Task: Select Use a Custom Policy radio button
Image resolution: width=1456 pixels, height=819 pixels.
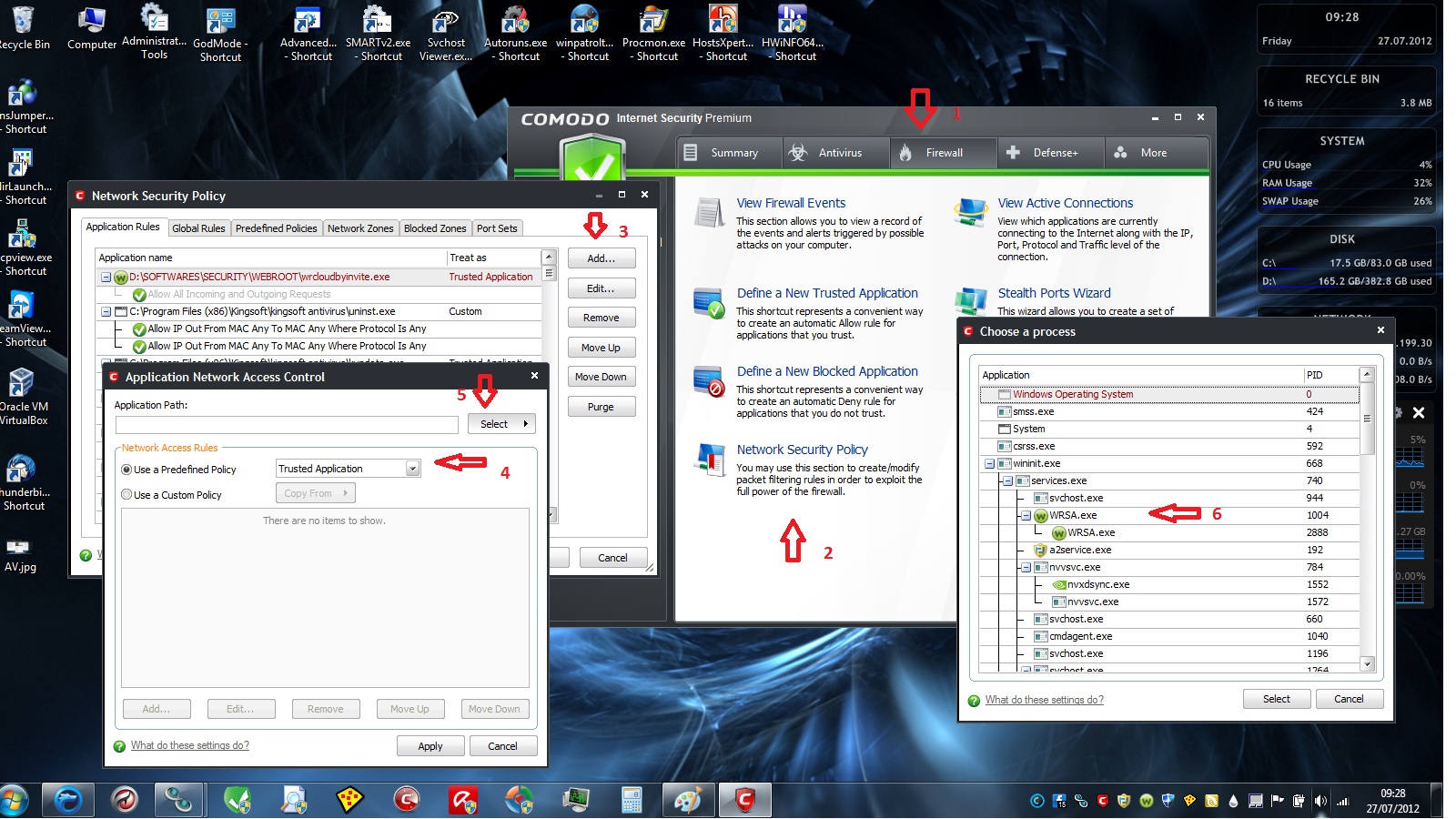Action: pyautogui.click(x=126, y=495)
